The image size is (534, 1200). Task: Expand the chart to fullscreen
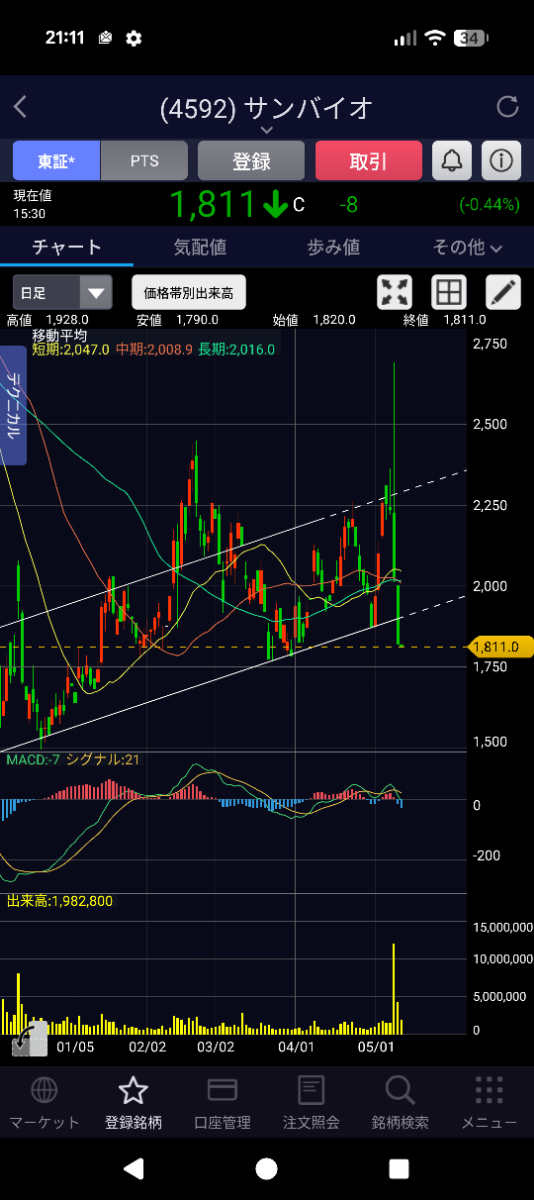(396, 292)
